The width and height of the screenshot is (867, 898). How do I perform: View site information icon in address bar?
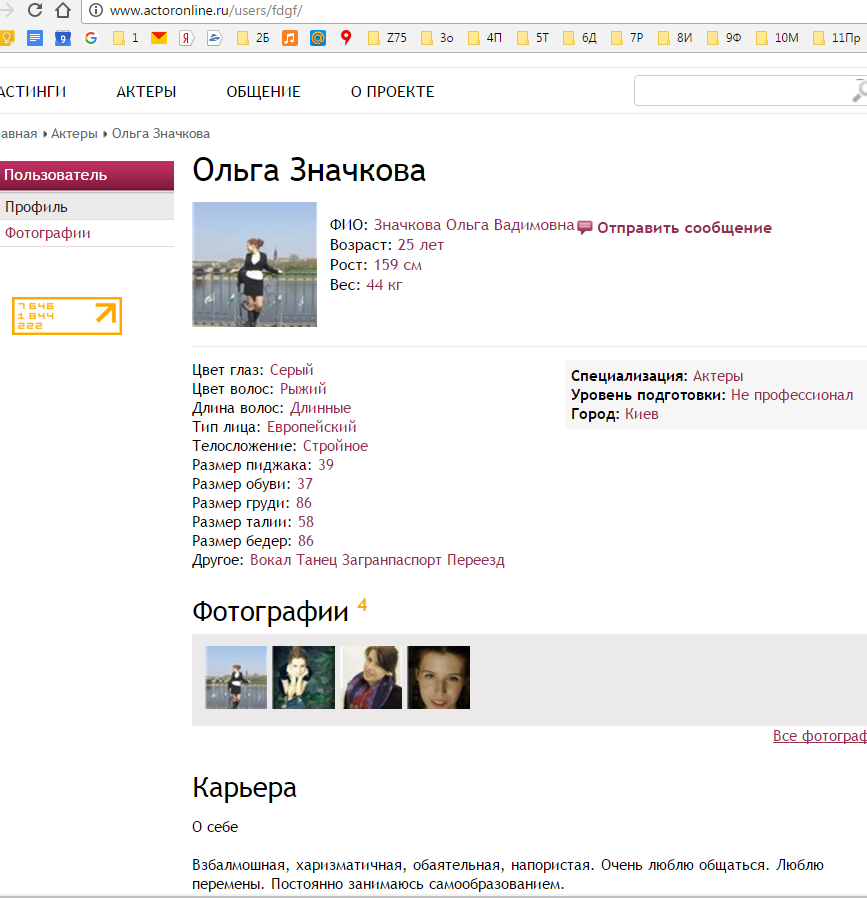tap(96, 10)
